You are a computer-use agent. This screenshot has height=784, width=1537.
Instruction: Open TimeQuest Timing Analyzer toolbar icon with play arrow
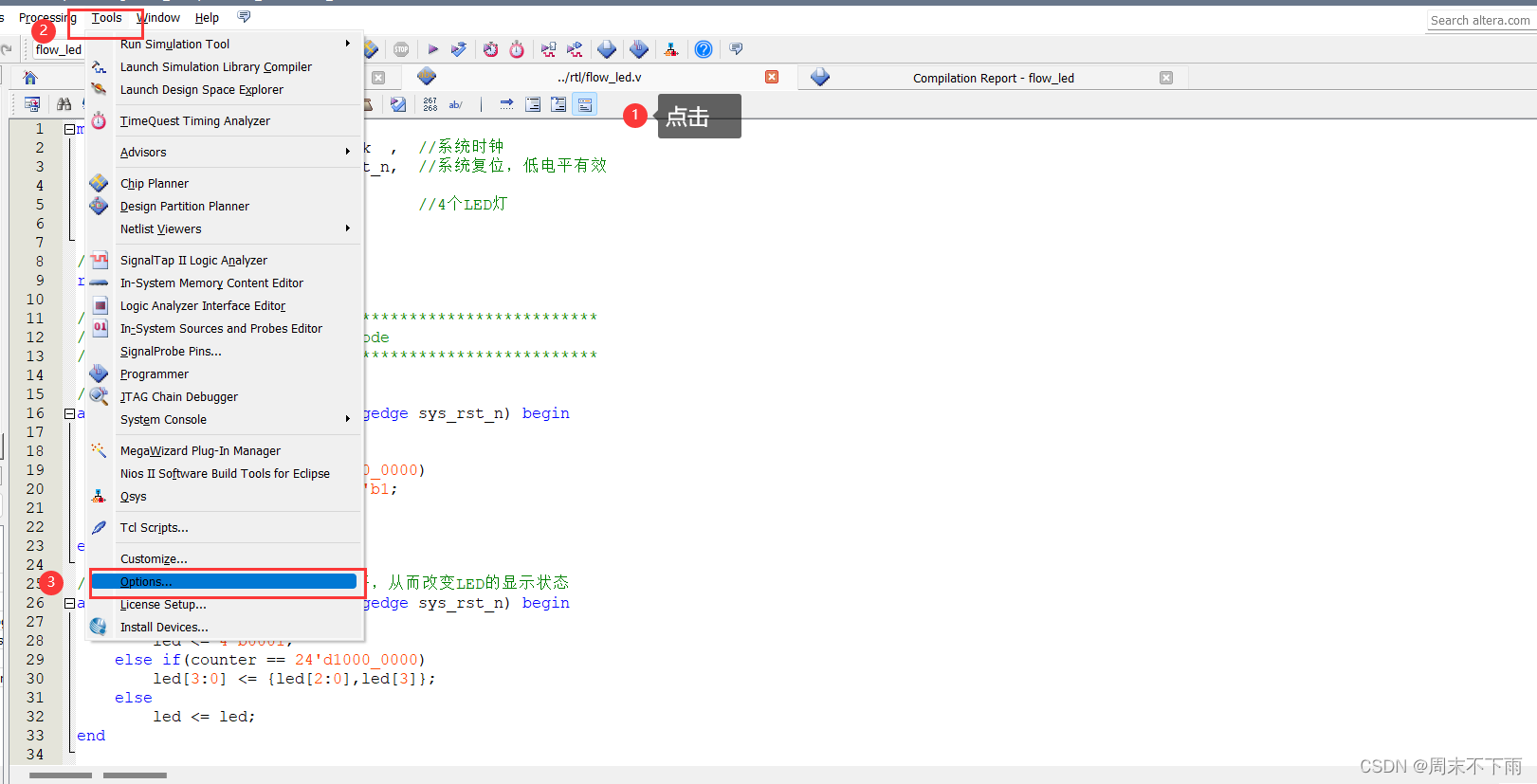click(x=490, y=49)
